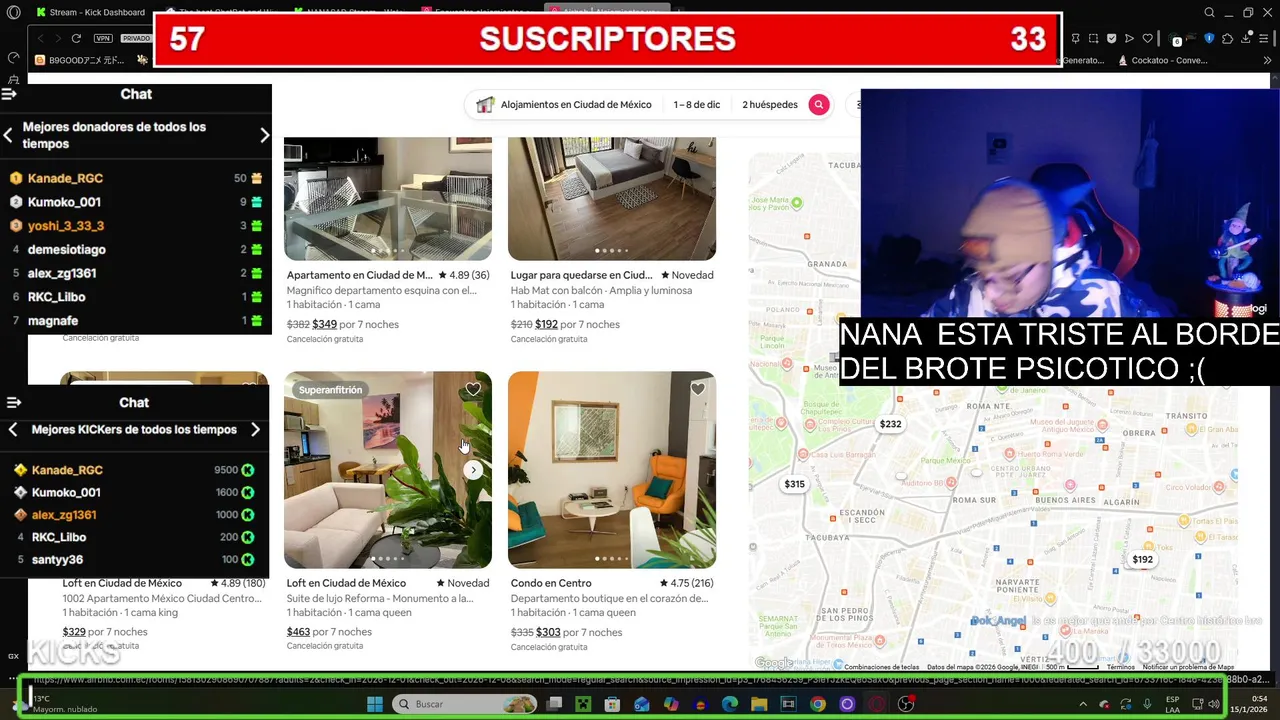Open Microsoft Edge from the taskbar
The image size is (1280, 720).
pos(730,704)
